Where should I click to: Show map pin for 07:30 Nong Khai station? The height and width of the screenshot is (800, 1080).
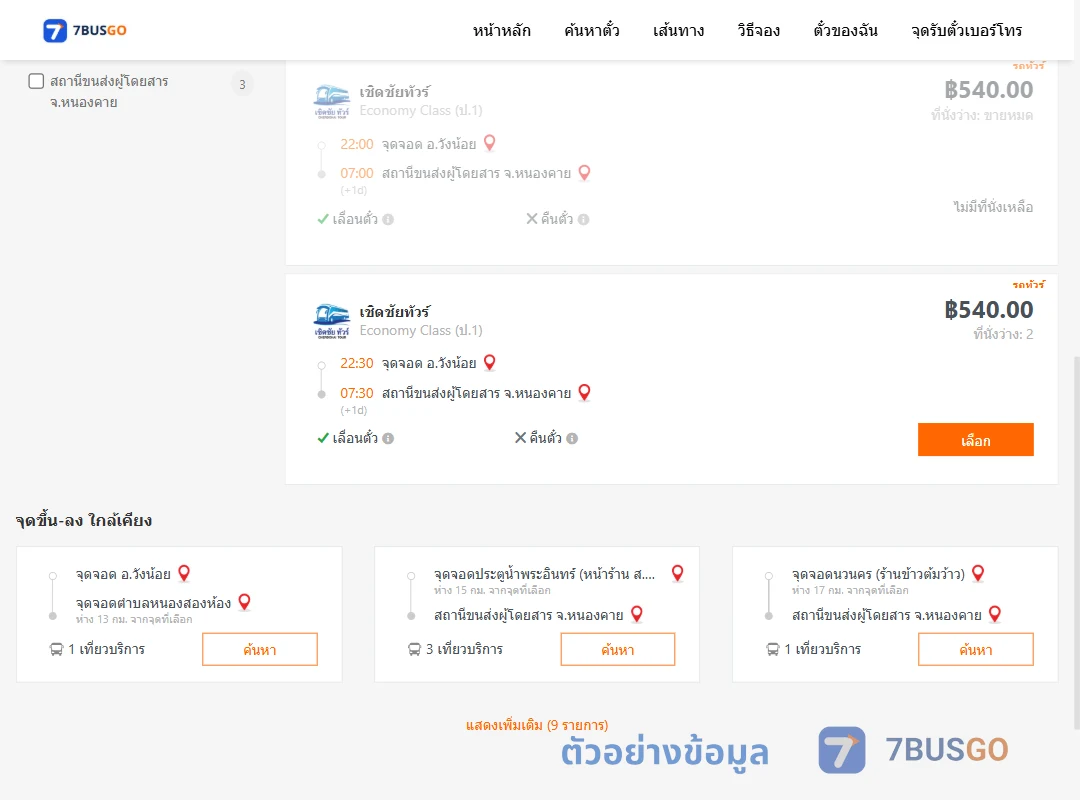584,392
